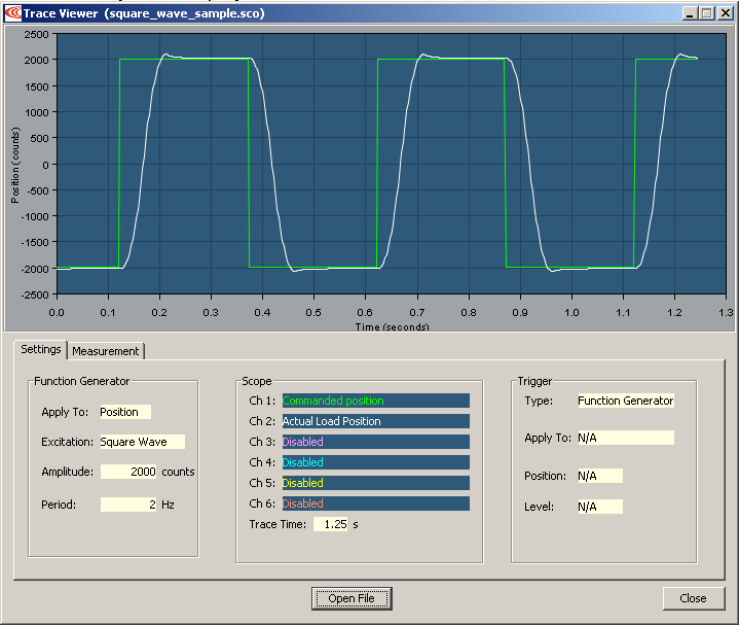
Task: Select Ch 5 Disabled channel
Action: click(376, 483)
